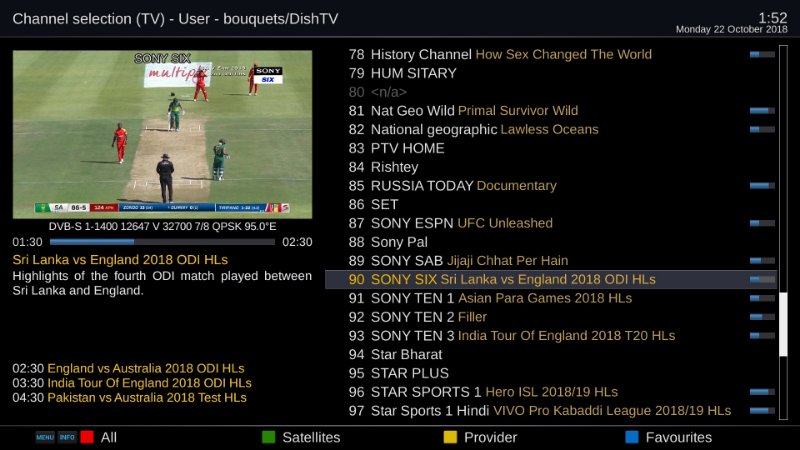Open the blue Favourites button
800x450 pixels.
632,437
